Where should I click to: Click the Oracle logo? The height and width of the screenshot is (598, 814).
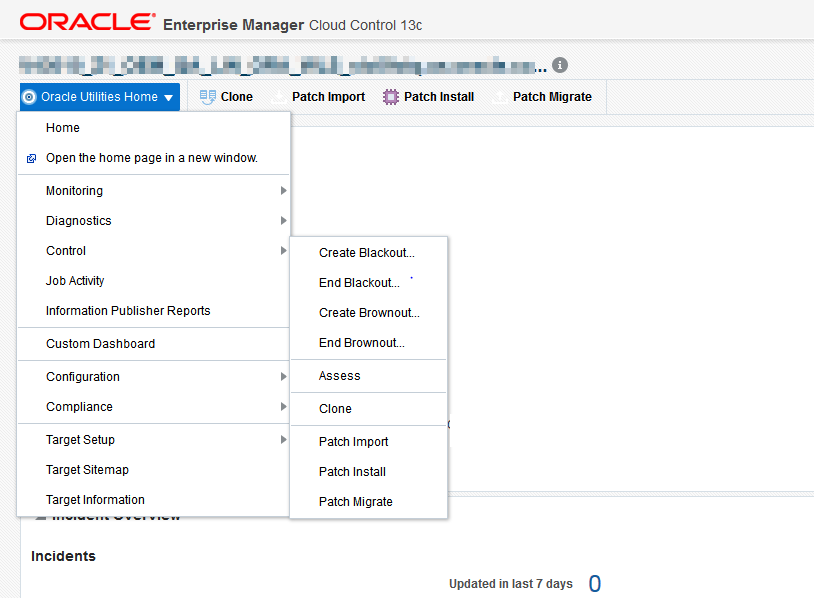[87, 22]
